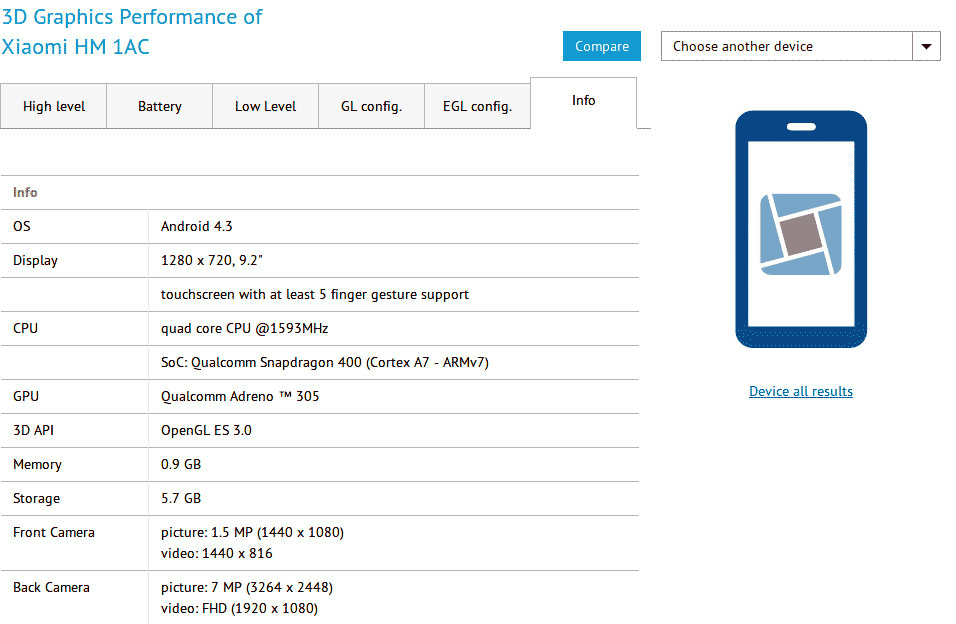
Task: Select the Low Level tab
Action: click(x=265, y=107)
